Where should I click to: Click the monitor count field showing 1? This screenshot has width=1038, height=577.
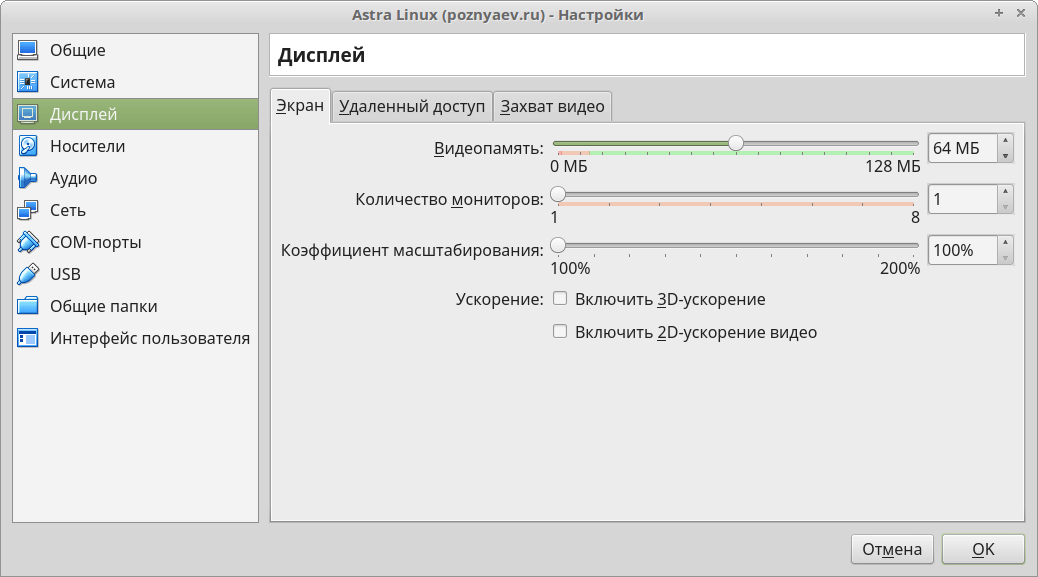(x=963, y=199)
